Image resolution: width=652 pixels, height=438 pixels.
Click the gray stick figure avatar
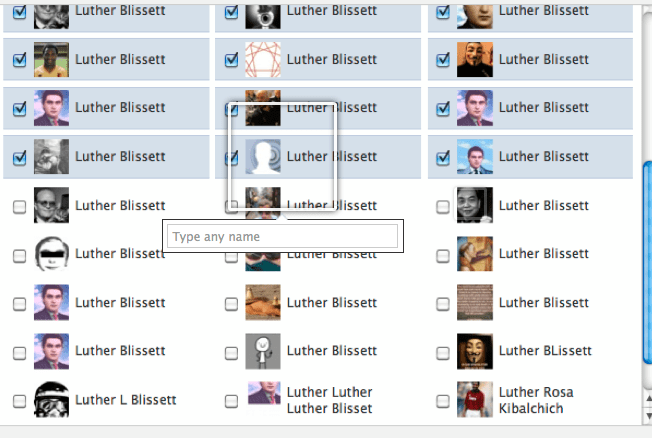point(263,351)
